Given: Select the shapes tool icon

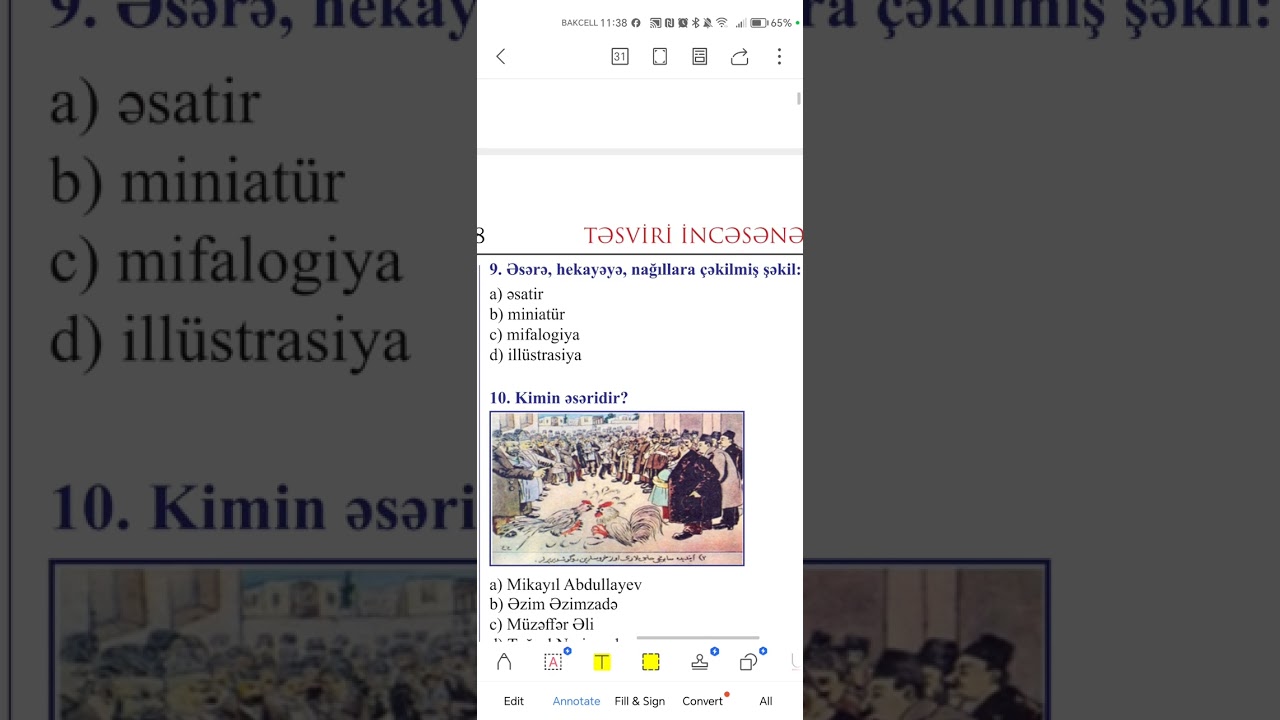Looking at the screenshot, I should tap(748, 662).
